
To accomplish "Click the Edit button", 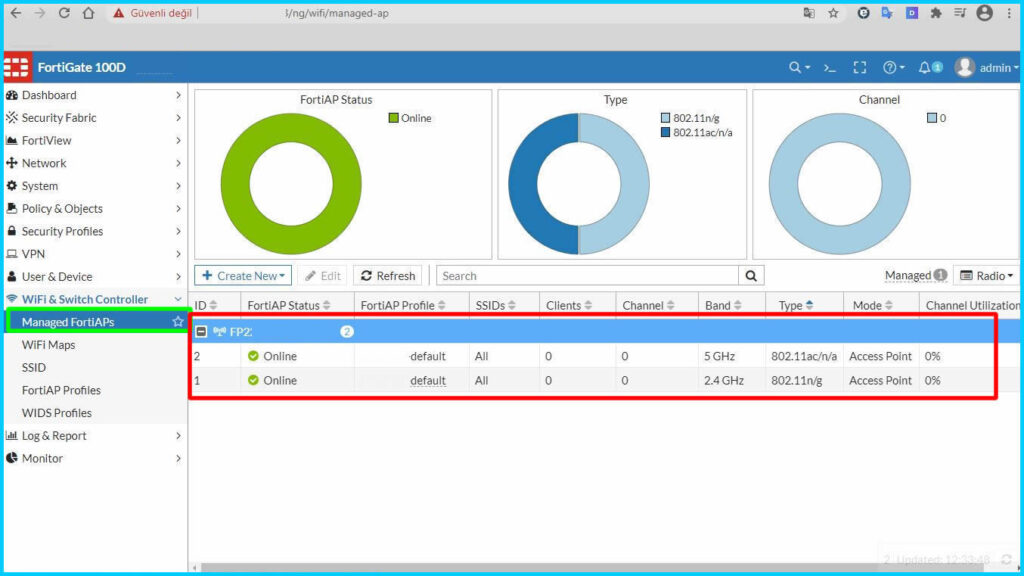I will 323,276.
